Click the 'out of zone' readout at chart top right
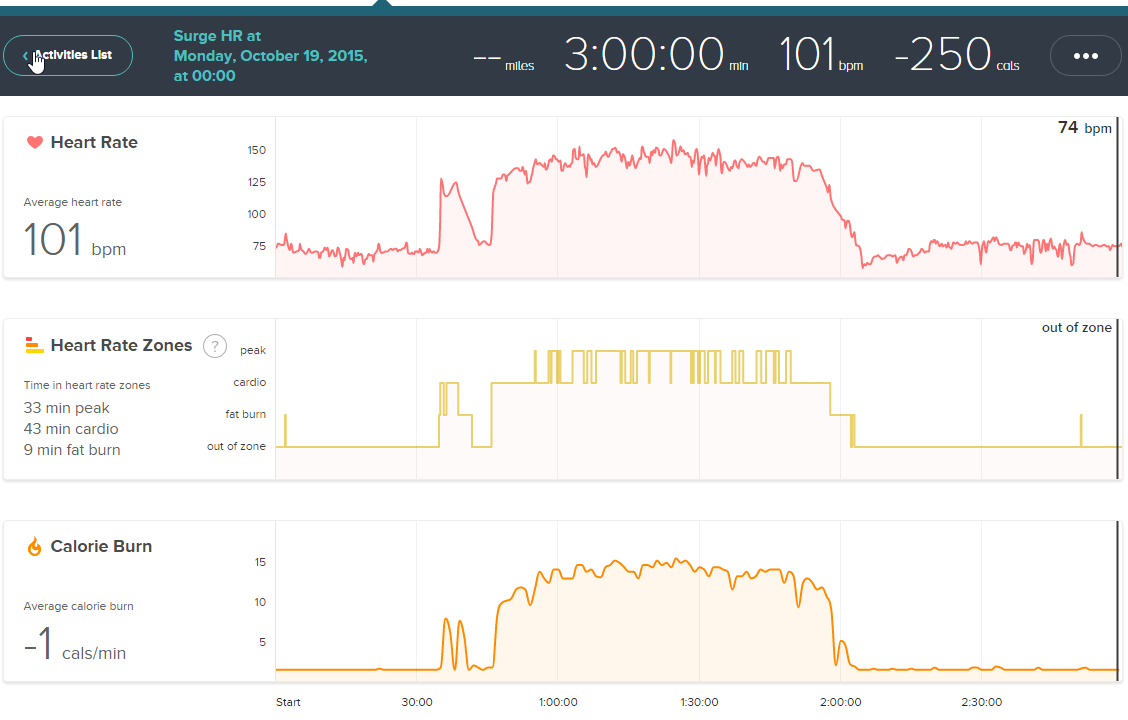The width and height of the screenshot is (1128, 720). (1076, 327)
